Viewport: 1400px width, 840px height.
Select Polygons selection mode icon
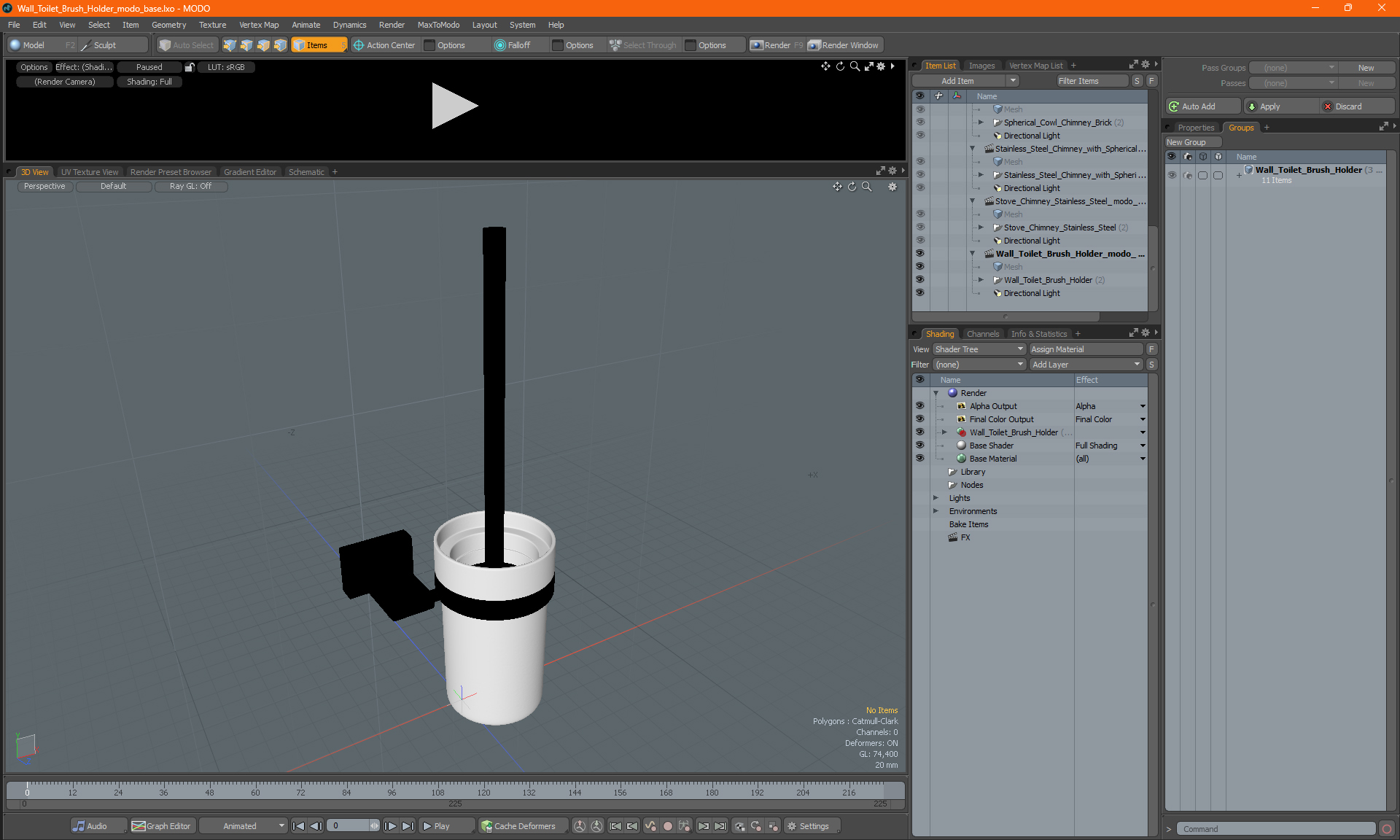pyautogui.click(x=263, y=45)
